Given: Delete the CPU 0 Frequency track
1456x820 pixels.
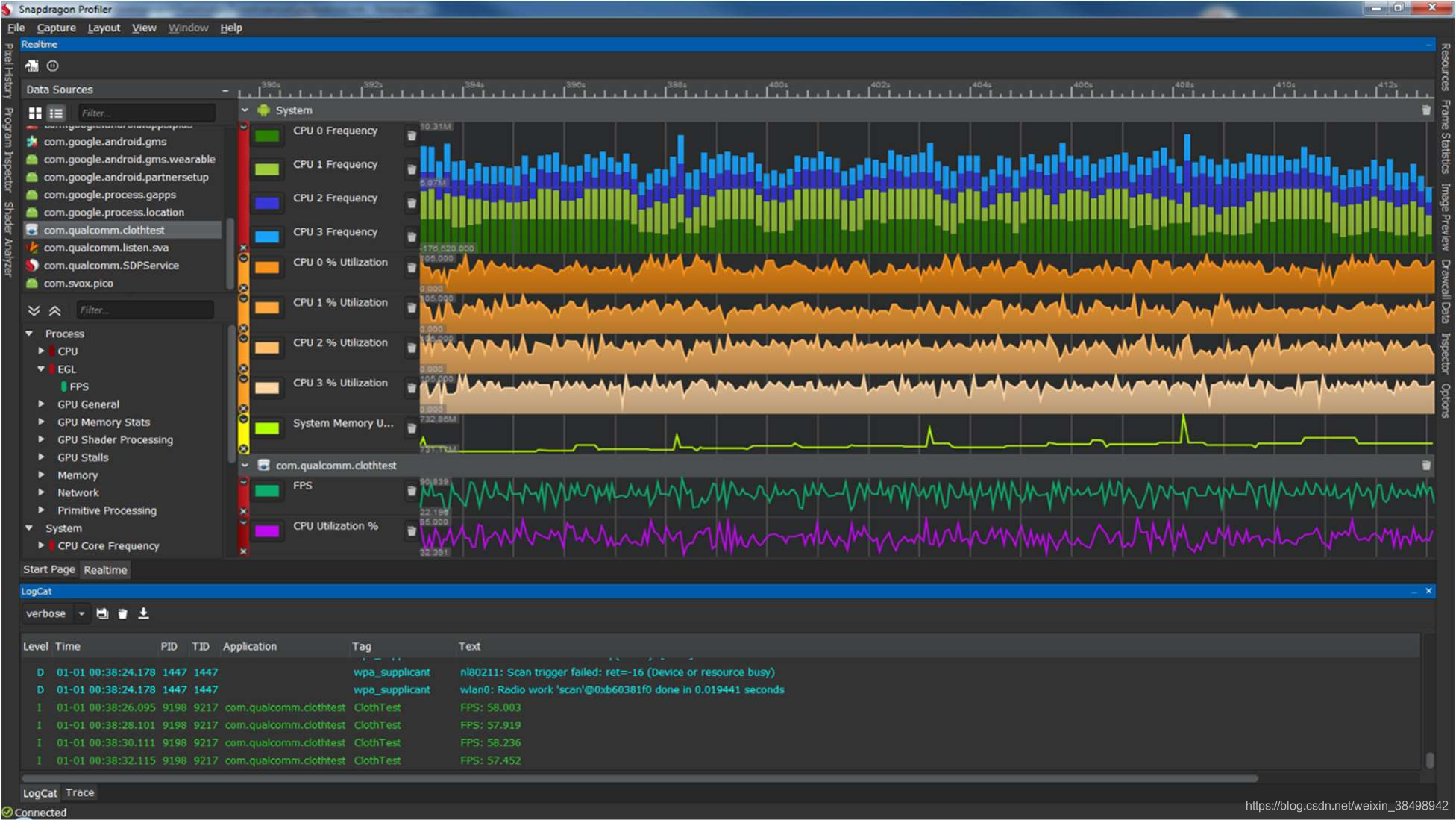Looking at the screenshot, I should tap(411, 136).
